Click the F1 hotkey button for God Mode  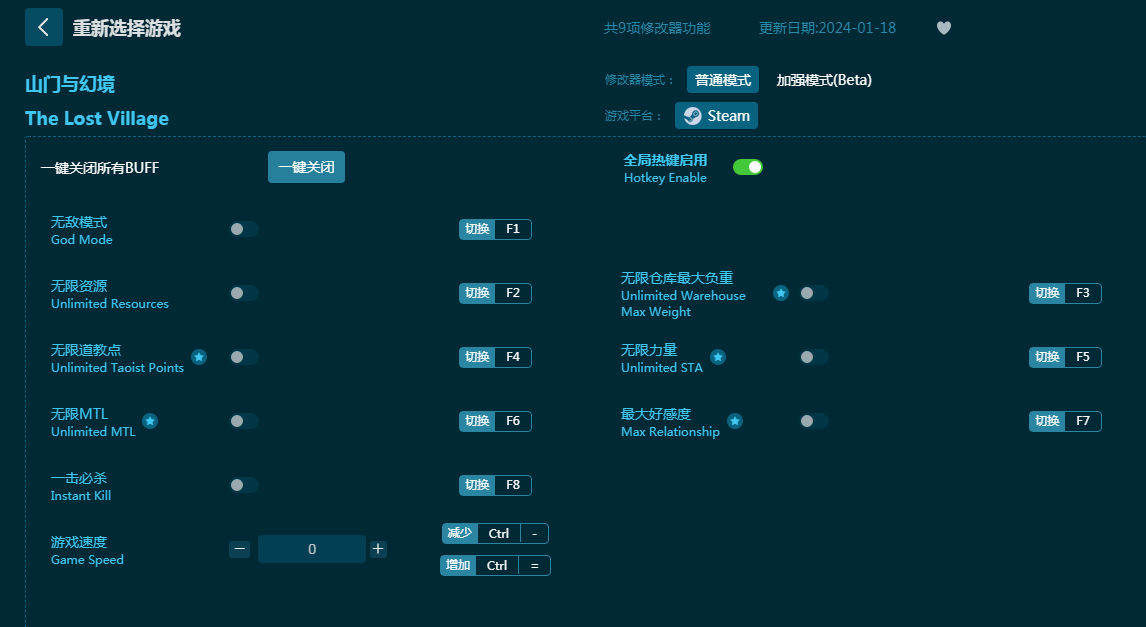tap(512, 229)
